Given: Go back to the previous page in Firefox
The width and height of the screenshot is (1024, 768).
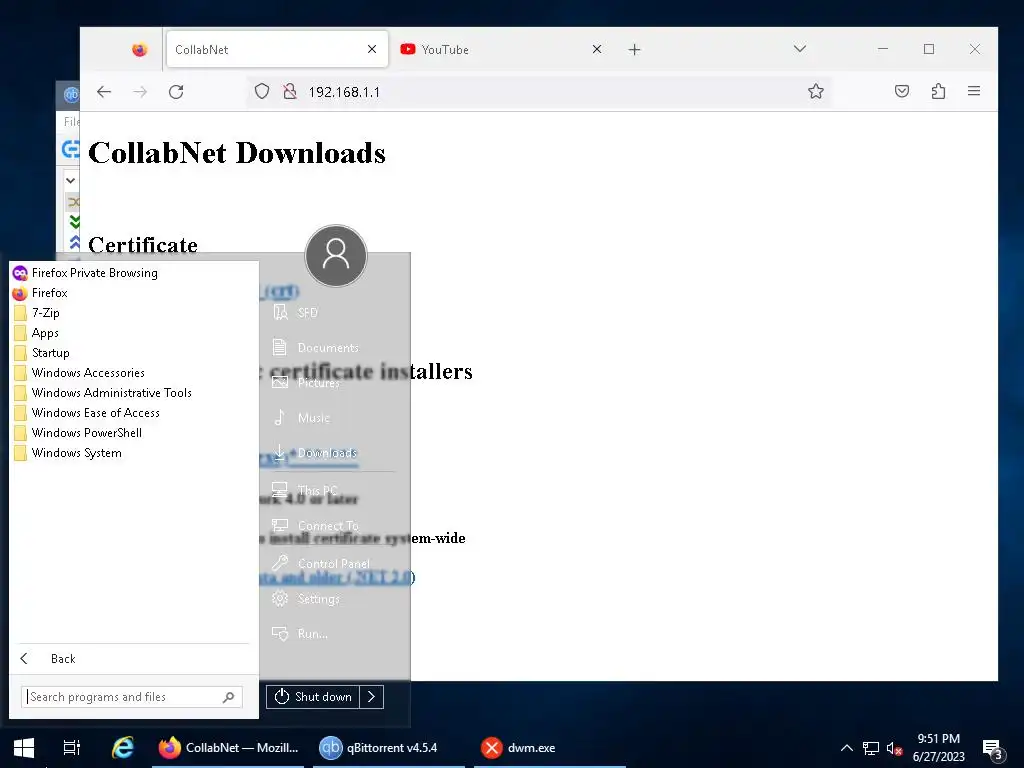Looking at the screenshot, I should [x=104, y=91].
